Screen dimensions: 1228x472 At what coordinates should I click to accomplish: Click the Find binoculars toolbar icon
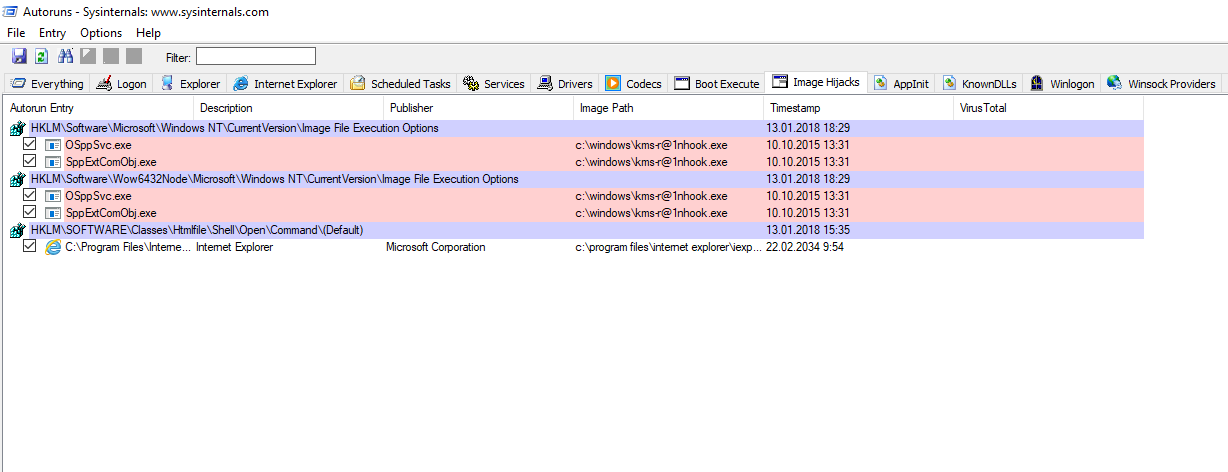[x=66, y=56]
